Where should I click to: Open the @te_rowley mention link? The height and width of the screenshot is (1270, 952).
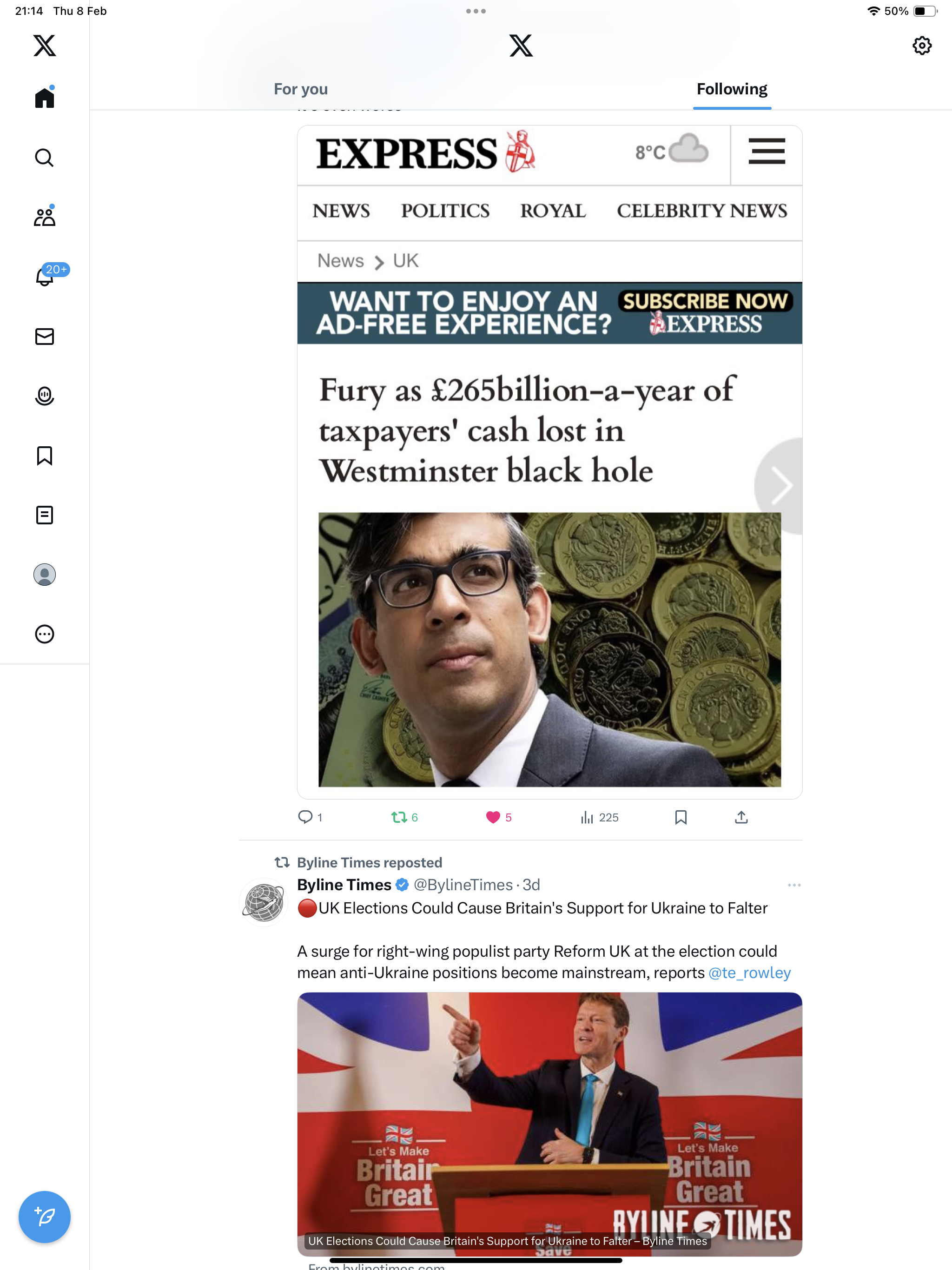tap(749, 972)
